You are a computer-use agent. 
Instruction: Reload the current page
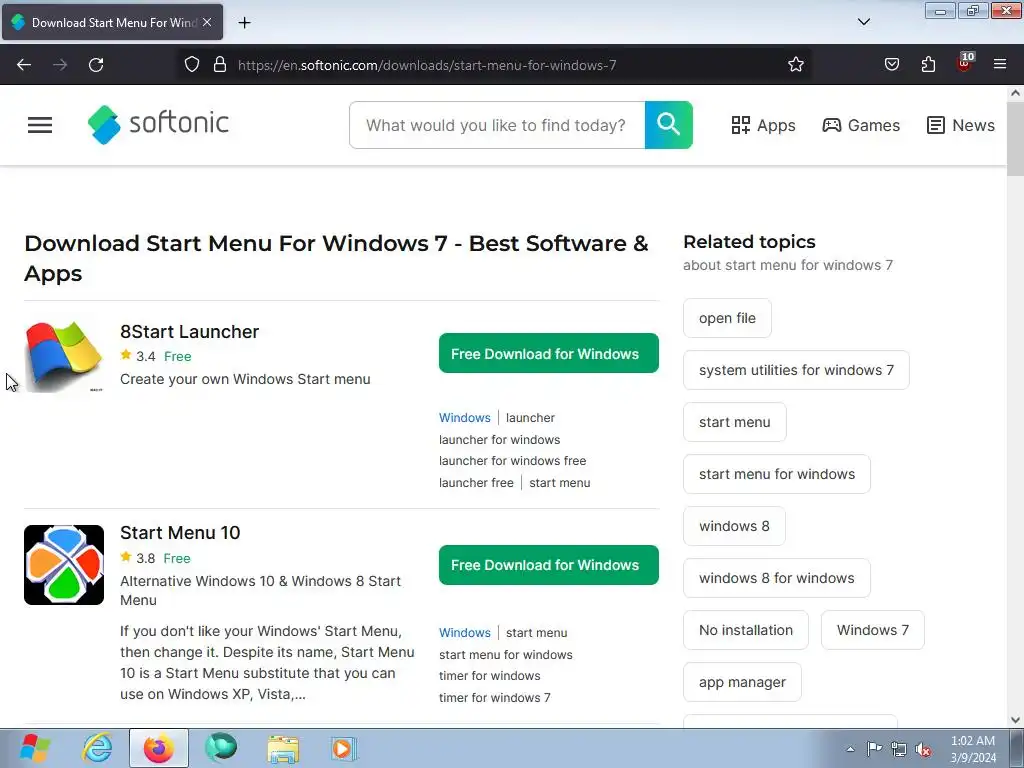[x=96, y=65]
